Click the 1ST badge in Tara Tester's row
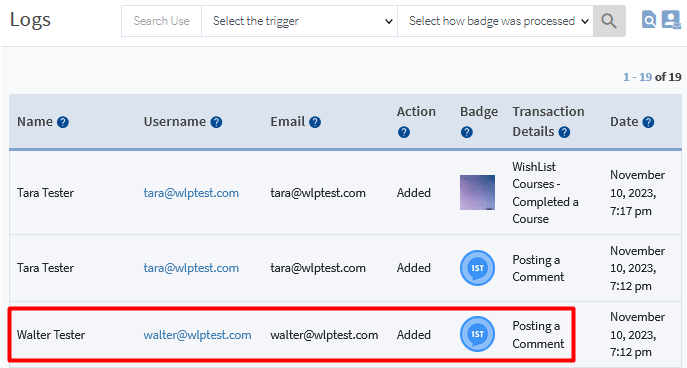The image size is (687, 368). tap(477, 268)
